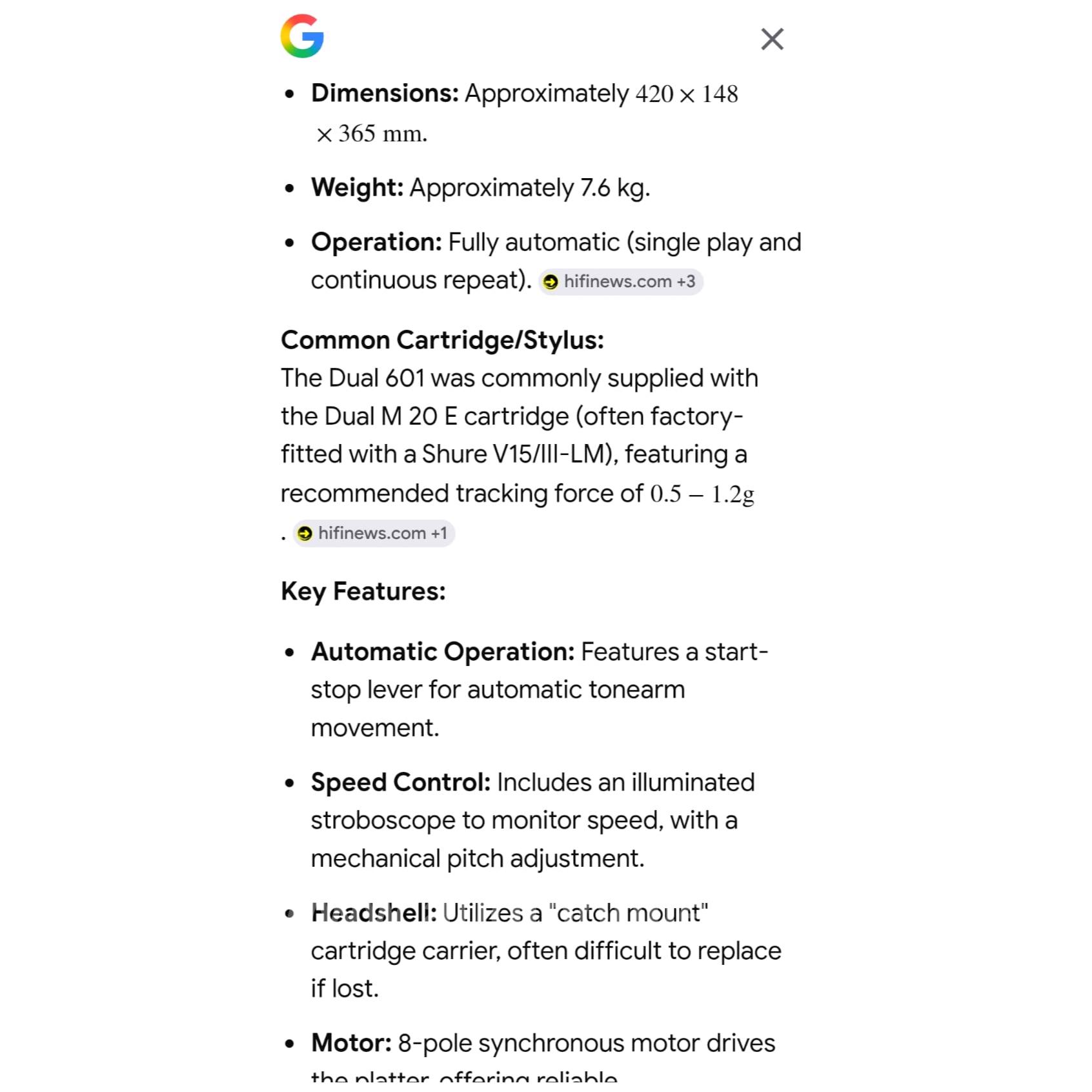Click the hifinews favicon beside Operation bullet
This screenshot has height=1092, width=1092.
pyautogui.click(x=551, y=282)
